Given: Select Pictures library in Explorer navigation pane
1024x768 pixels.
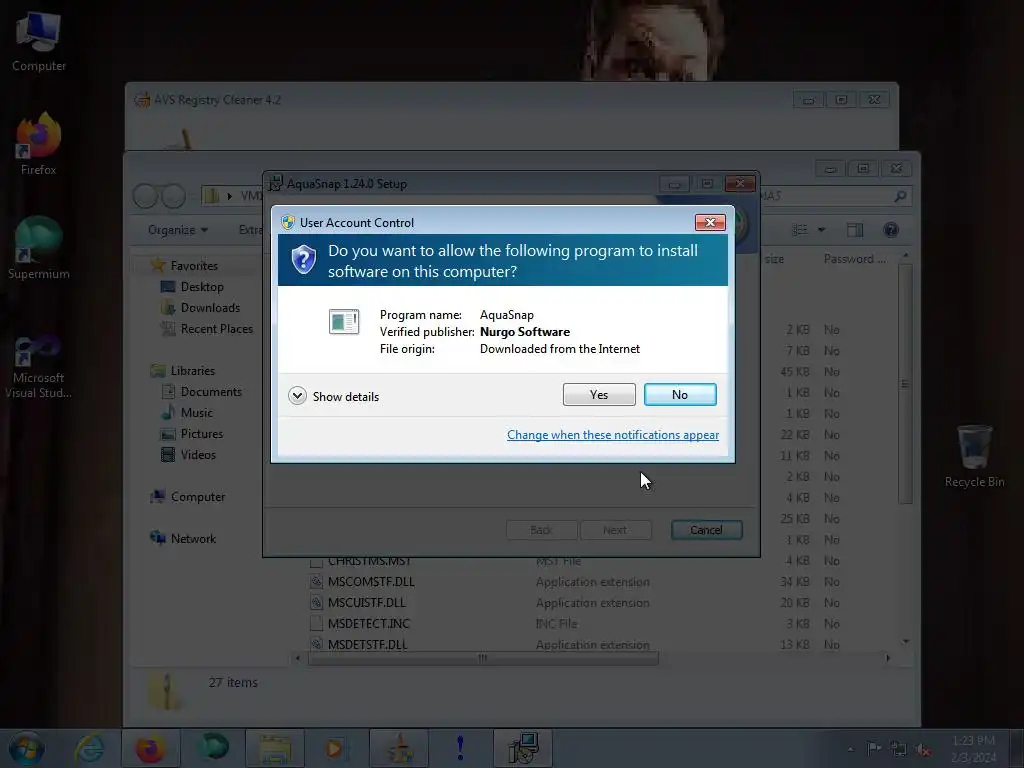Looking at the screenshot, I should click(x=202, y=434).
